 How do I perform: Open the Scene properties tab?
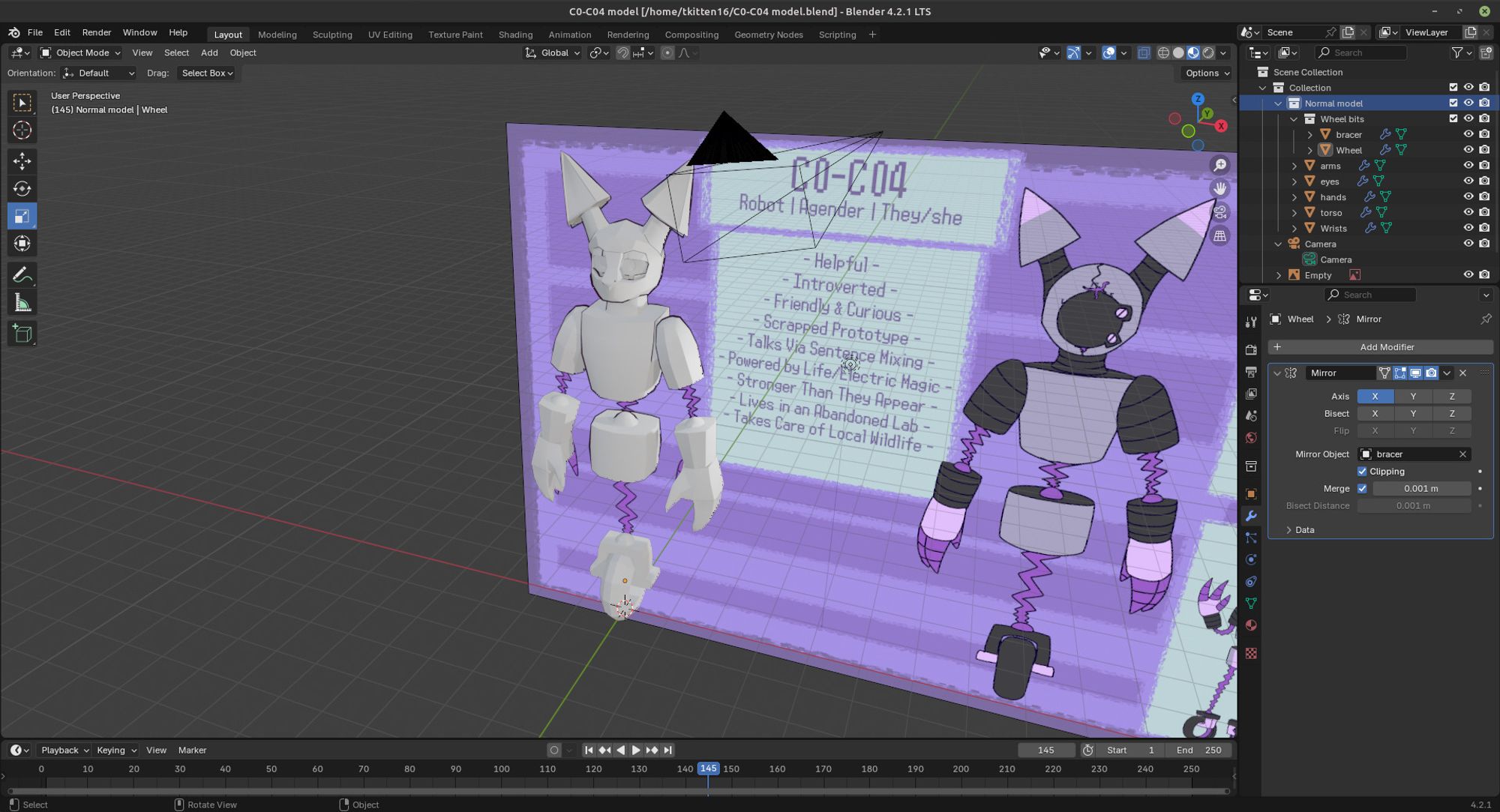pyautogui.click(x=1250, y=415)
